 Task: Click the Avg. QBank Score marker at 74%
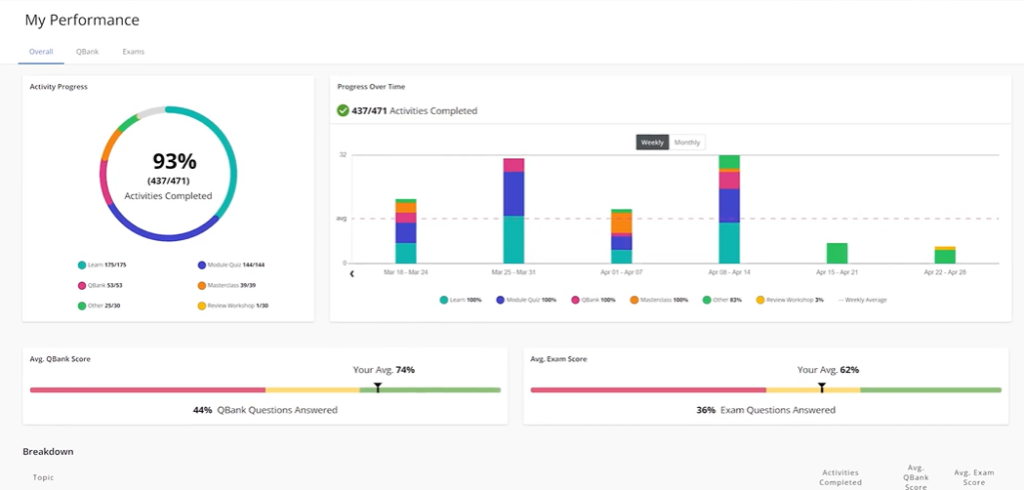click(x=378, y=386)
